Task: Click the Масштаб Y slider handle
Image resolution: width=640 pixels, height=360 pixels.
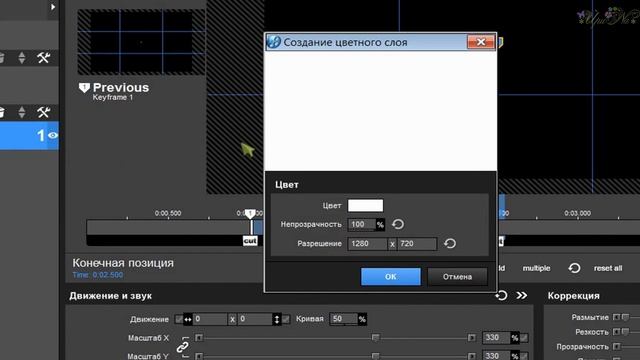Action: point(375,356)
